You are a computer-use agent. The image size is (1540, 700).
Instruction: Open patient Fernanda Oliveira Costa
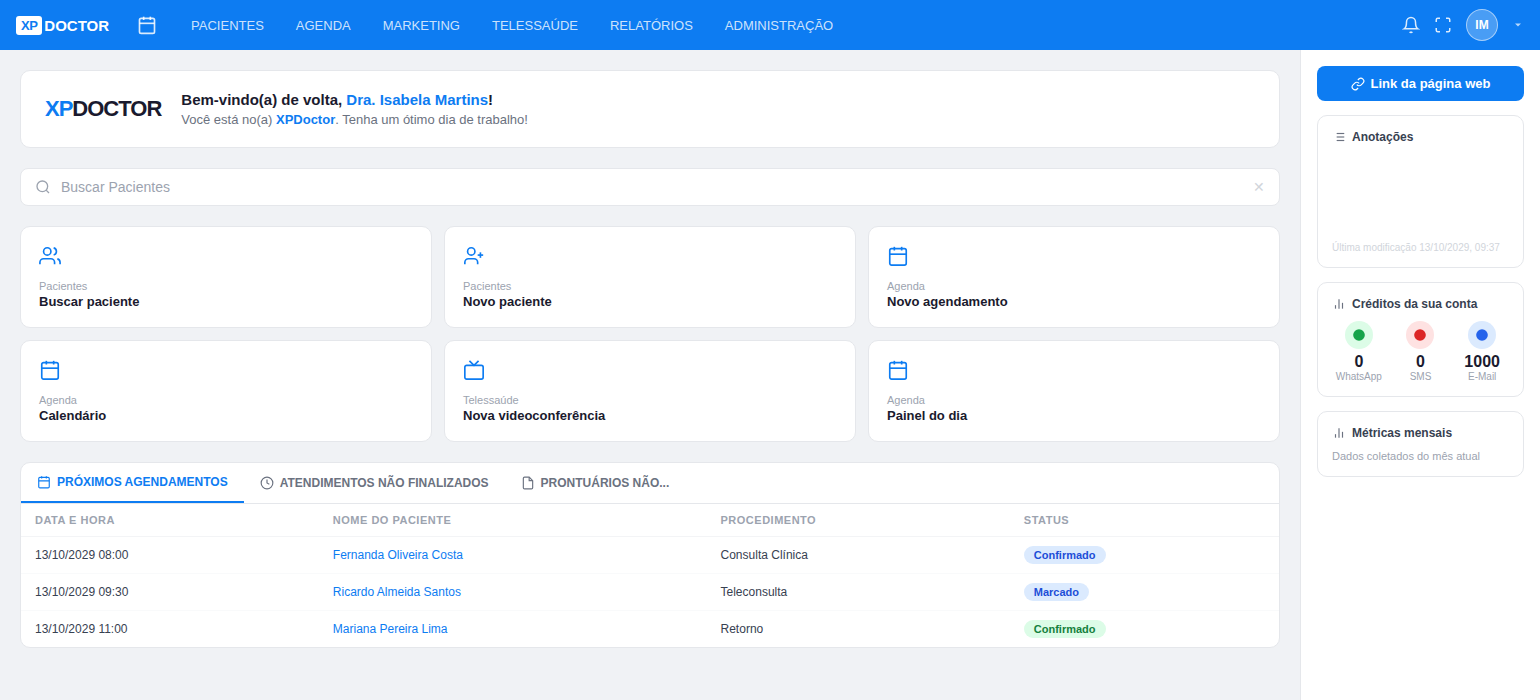398,555
